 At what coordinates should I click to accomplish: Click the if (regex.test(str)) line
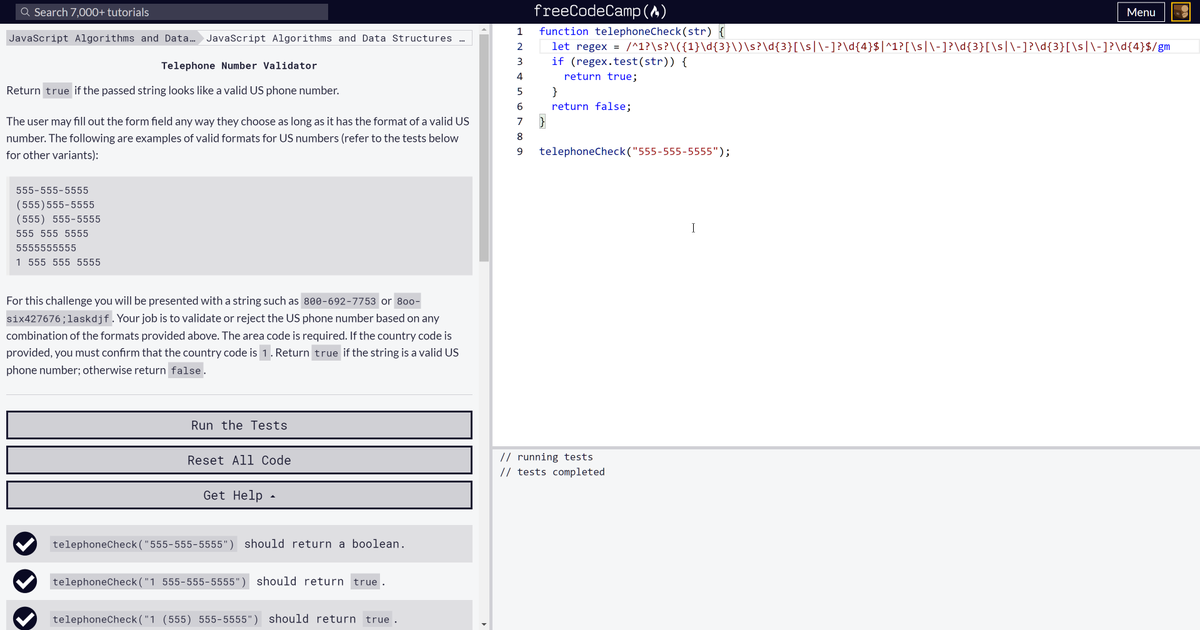[x=618, y=61]
